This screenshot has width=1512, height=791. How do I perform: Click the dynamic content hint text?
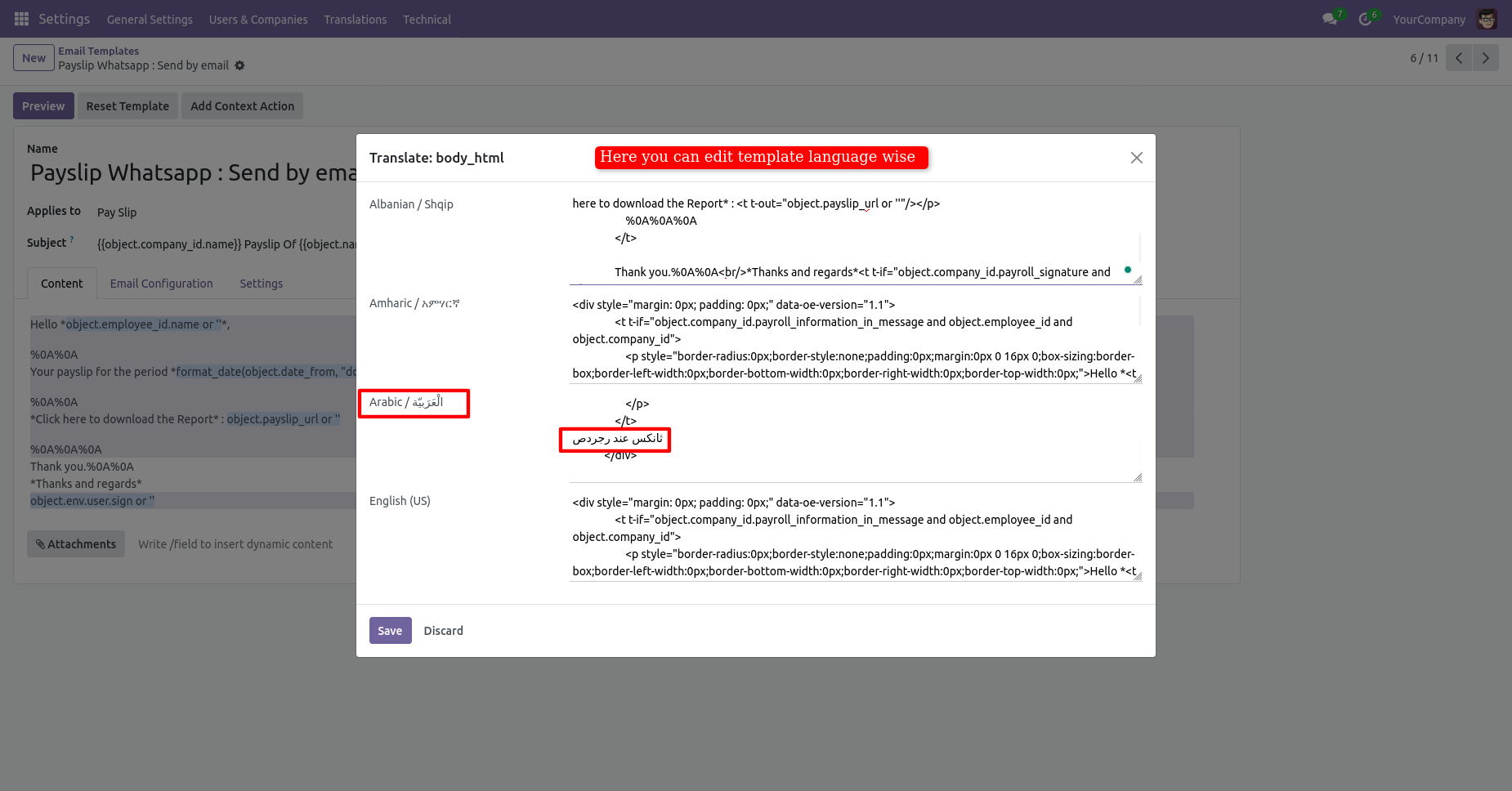coord(235,544)
